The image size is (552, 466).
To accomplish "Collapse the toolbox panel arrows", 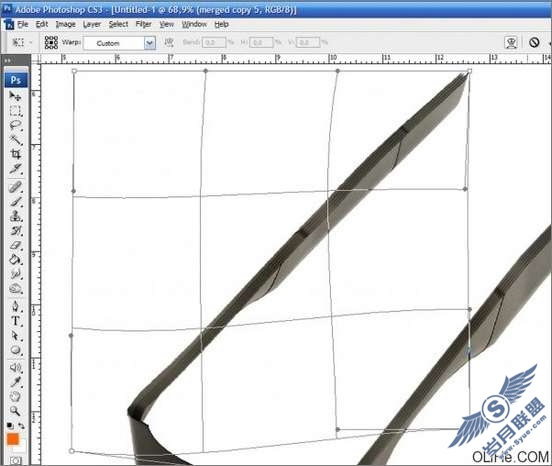I will 7,60.
